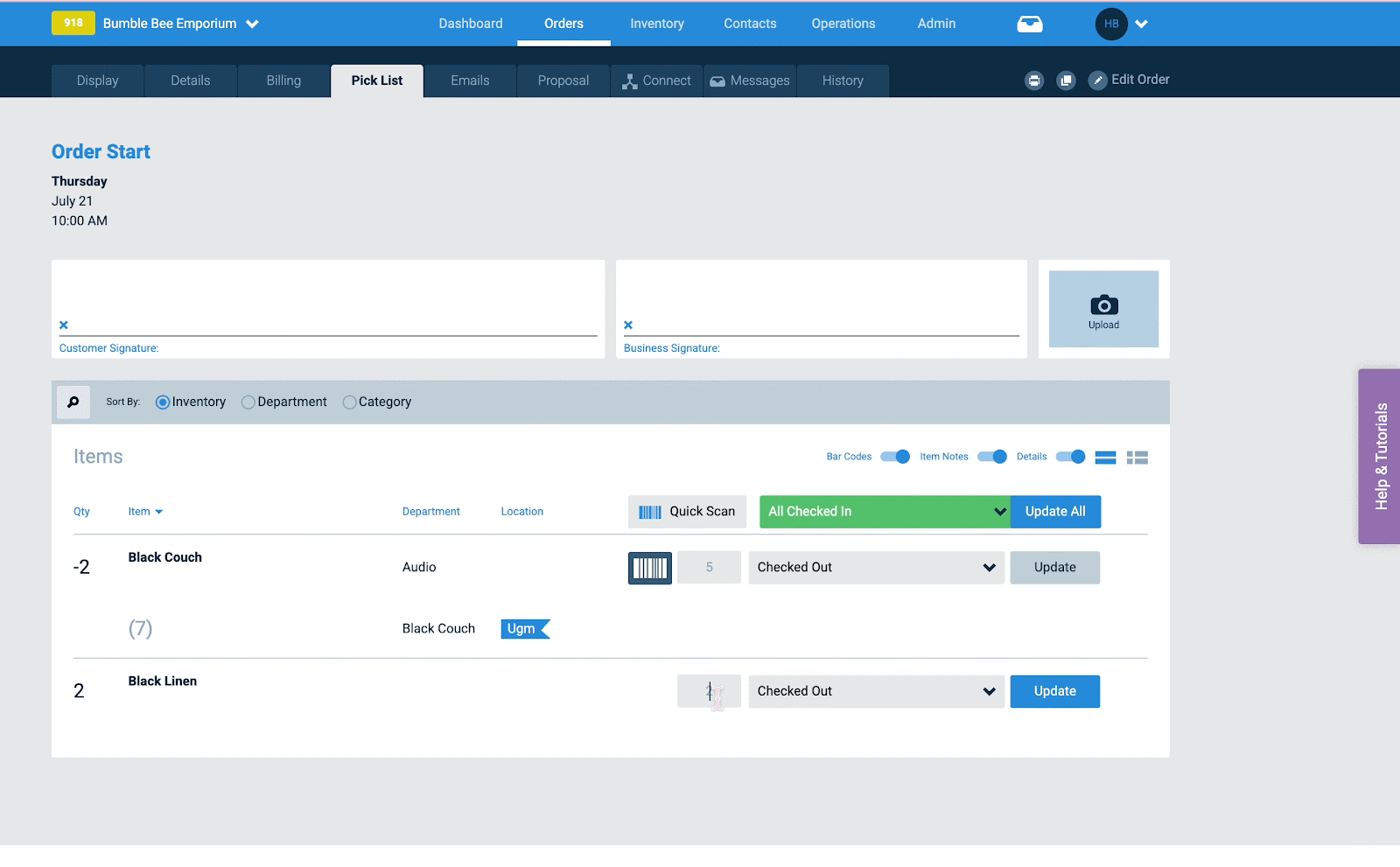Image resolution: width=1400 pixels, height=867 pixels.
Task: Click the print icon near Edit Order
Action: click(x=1034, y=80)
